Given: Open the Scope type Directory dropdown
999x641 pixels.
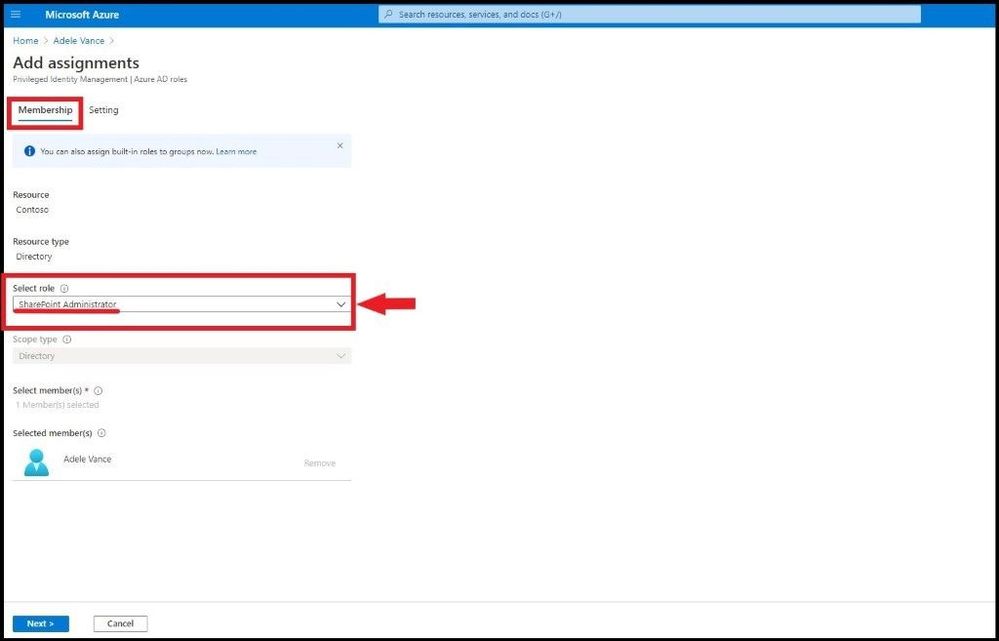Looking at the screenshot, I should [x=182, y=356].
